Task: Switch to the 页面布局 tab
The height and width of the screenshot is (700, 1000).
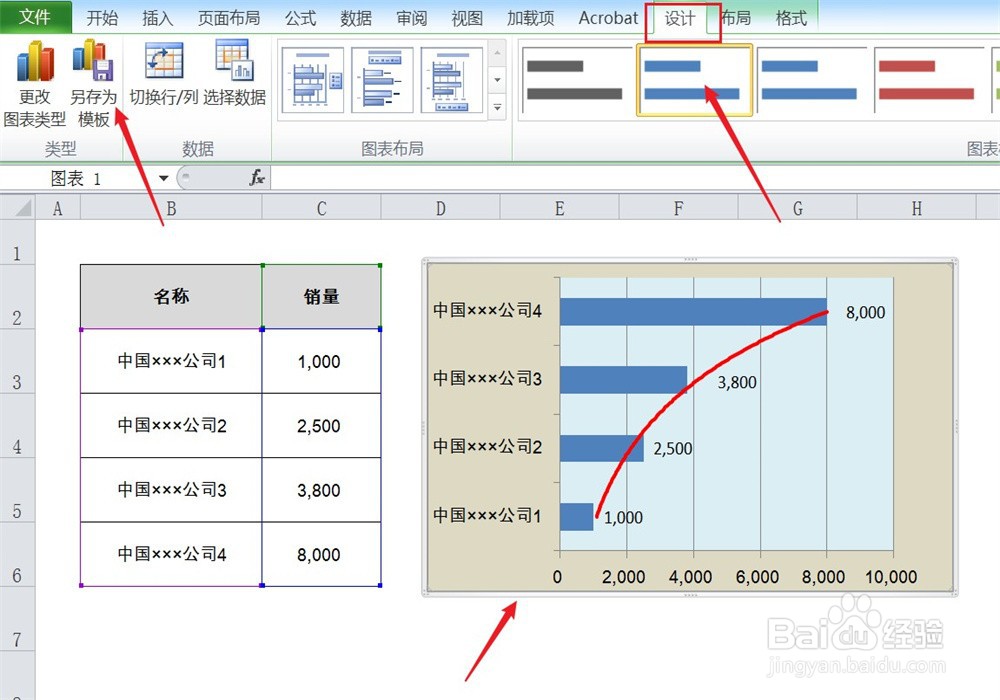Action: (x=229, y=18)
